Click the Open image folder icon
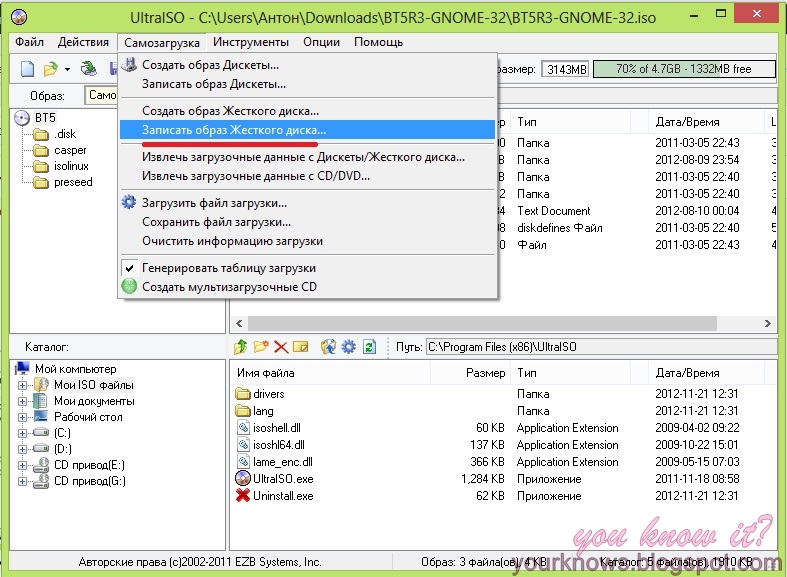 point(50,68)
